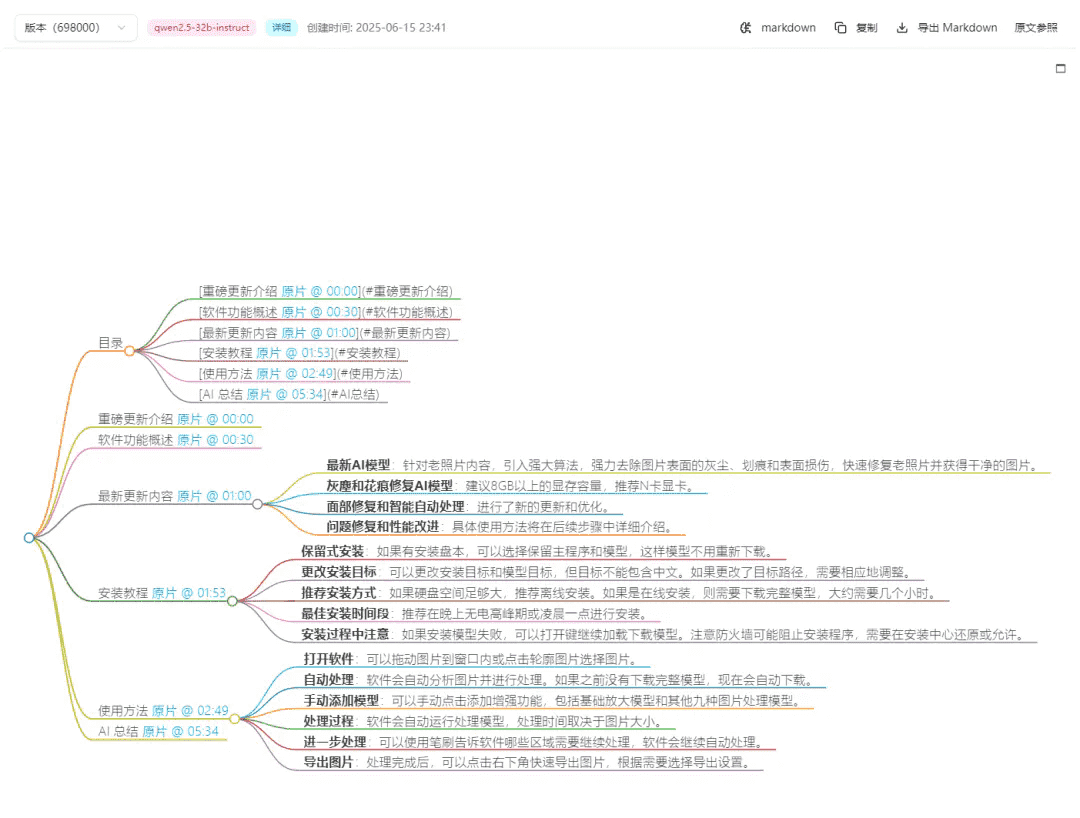Collapse the 最新更新内容 node circle
Viewport: 1080px width, 818px height.
257,504
